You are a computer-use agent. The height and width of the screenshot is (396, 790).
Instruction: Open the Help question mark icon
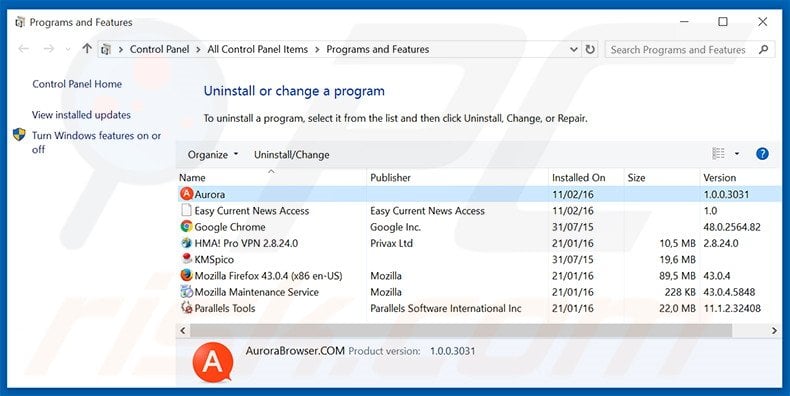point(762,154)
